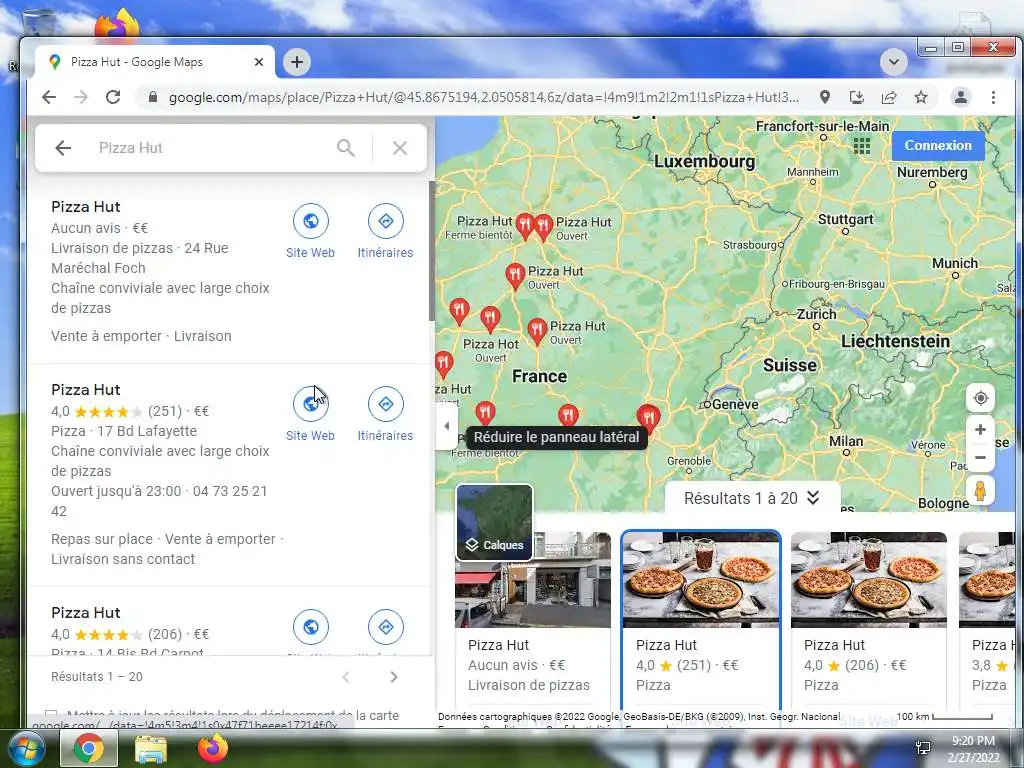Viewport: 1024px width, 768px height.
Task: Open a new browser tab with plus button
Action: click(296, 62)
